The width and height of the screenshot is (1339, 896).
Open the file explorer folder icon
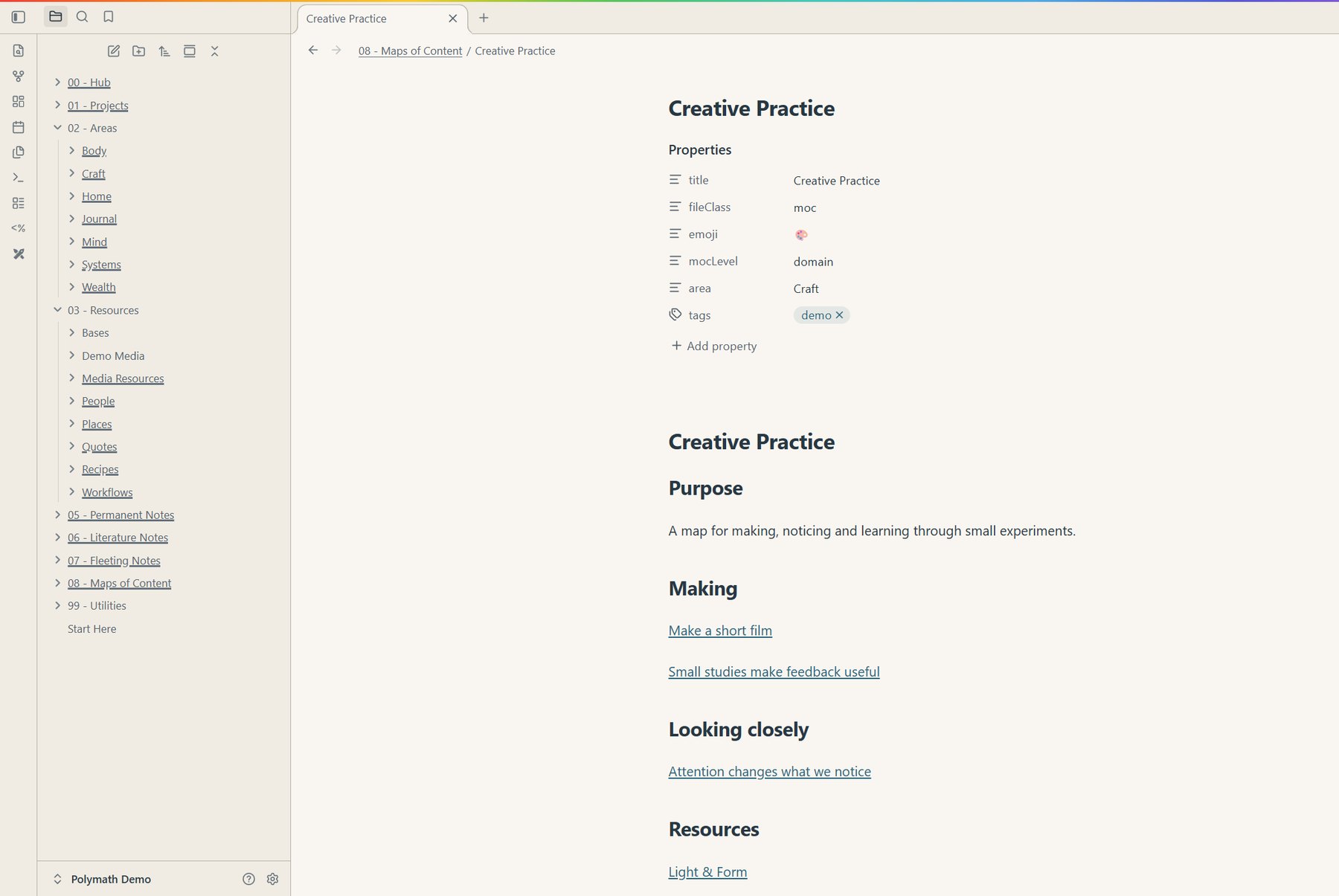56,16
